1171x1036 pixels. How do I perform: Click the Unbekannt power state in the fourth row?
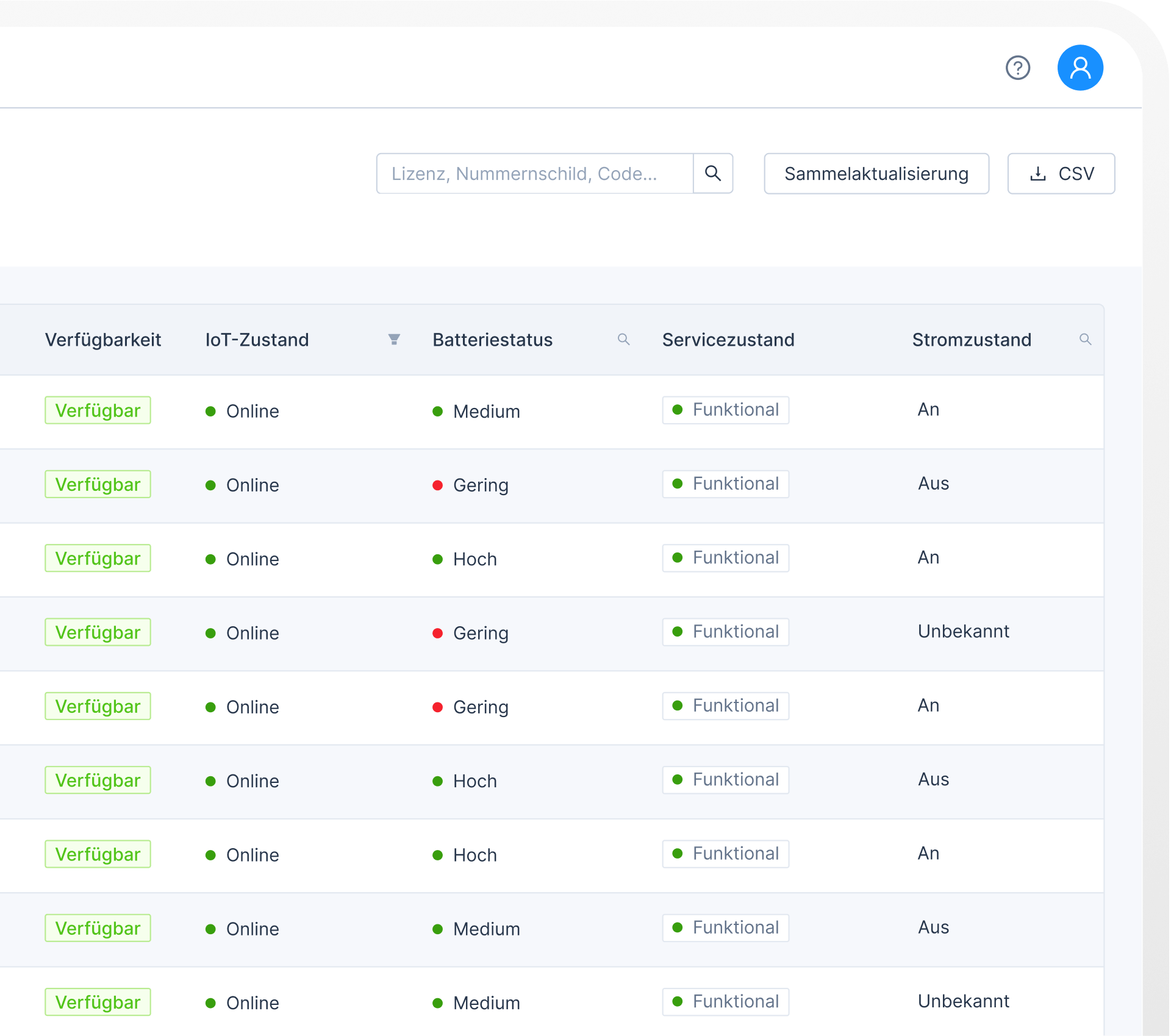[963, 631]
